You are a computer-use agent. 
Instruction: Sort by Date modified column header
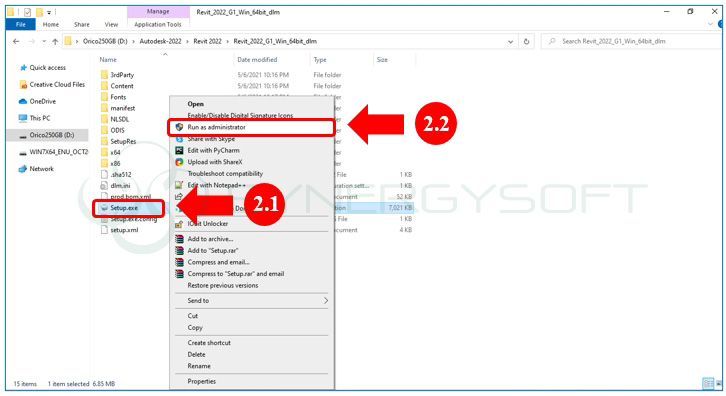click(257, 60)
